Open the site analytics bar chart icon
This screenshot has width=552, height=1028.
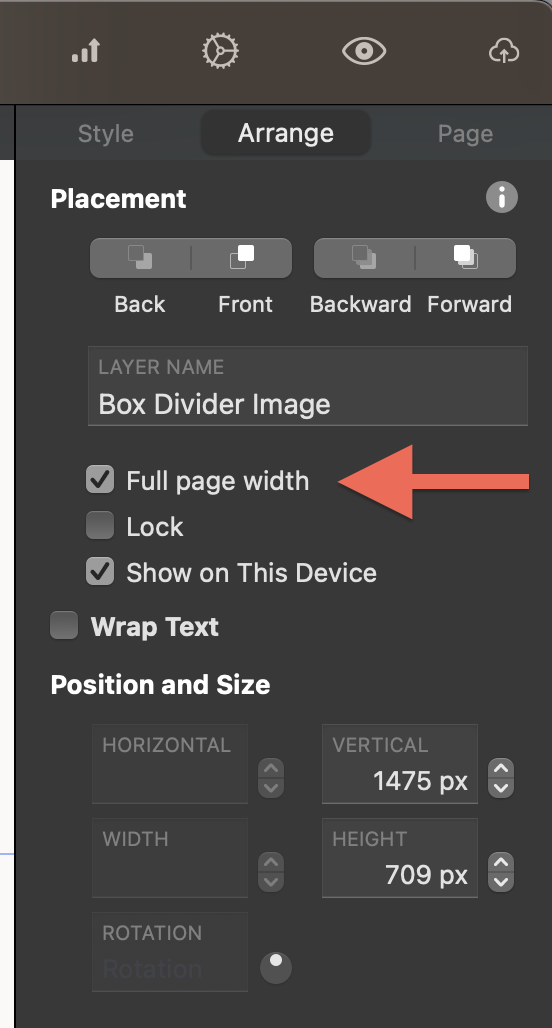[x=86, y=50]
